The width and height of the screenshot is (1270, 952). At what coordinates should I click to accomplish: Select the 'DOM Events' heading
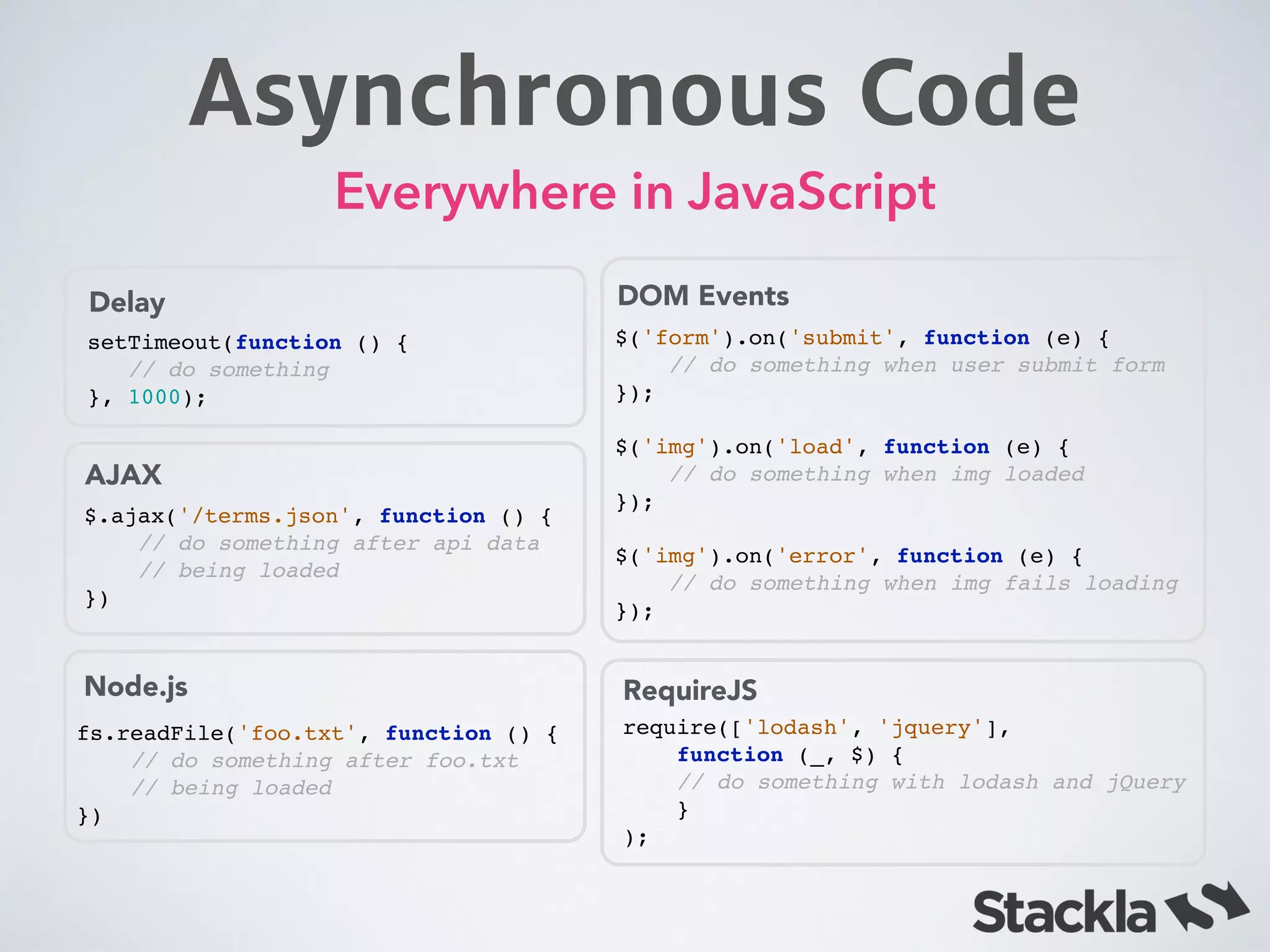pos(703,296)
